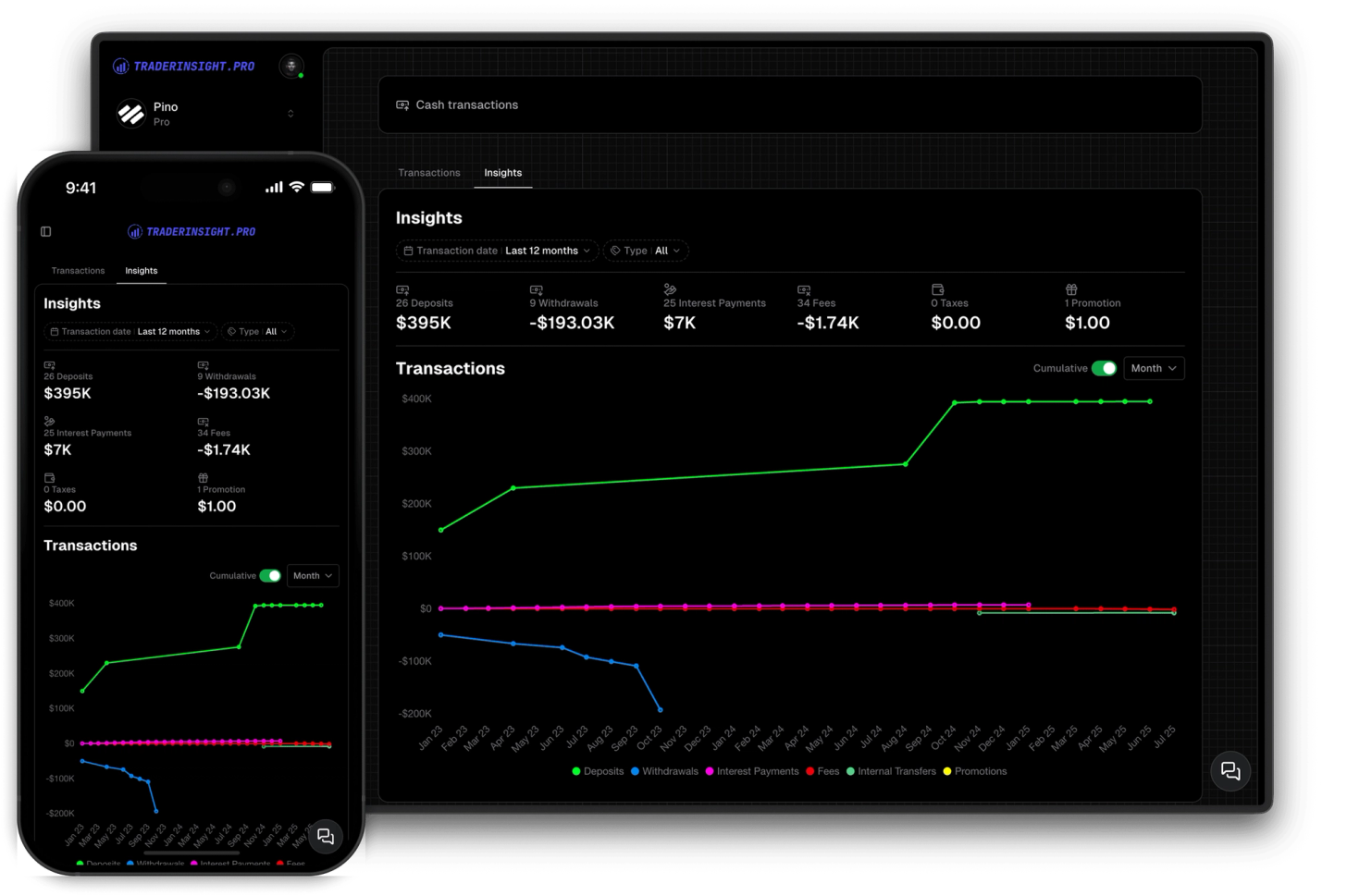Switch to the Transactions tab on the tablet

[429, 173]
